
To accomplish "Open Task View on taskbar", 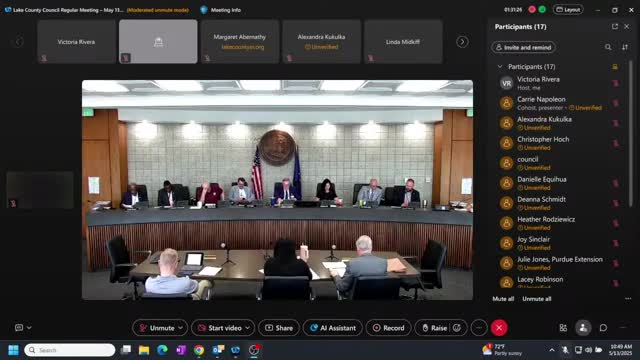I will [126, 350].
